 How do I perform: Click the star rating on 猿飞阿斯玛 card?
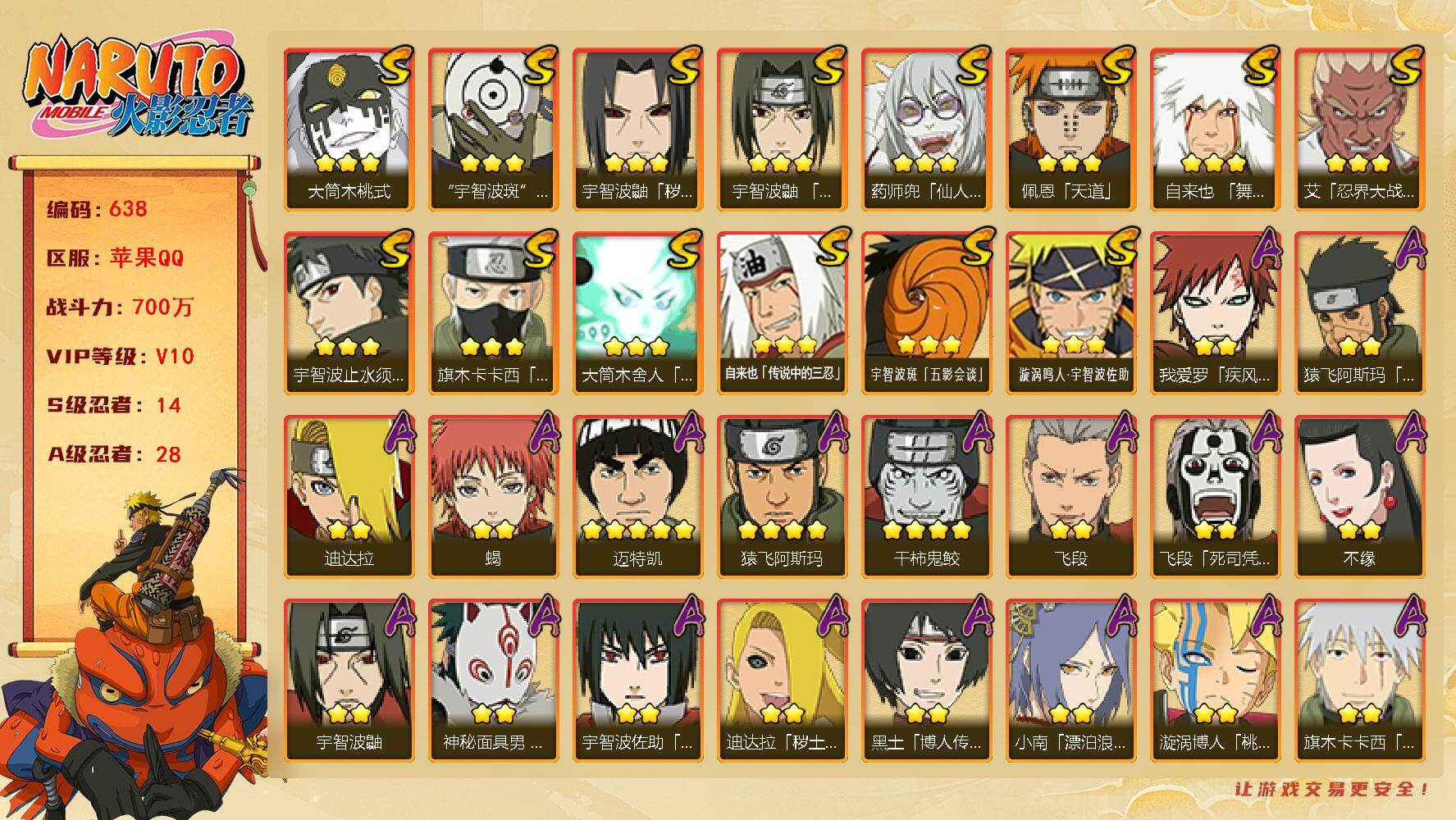pos(782,530)
